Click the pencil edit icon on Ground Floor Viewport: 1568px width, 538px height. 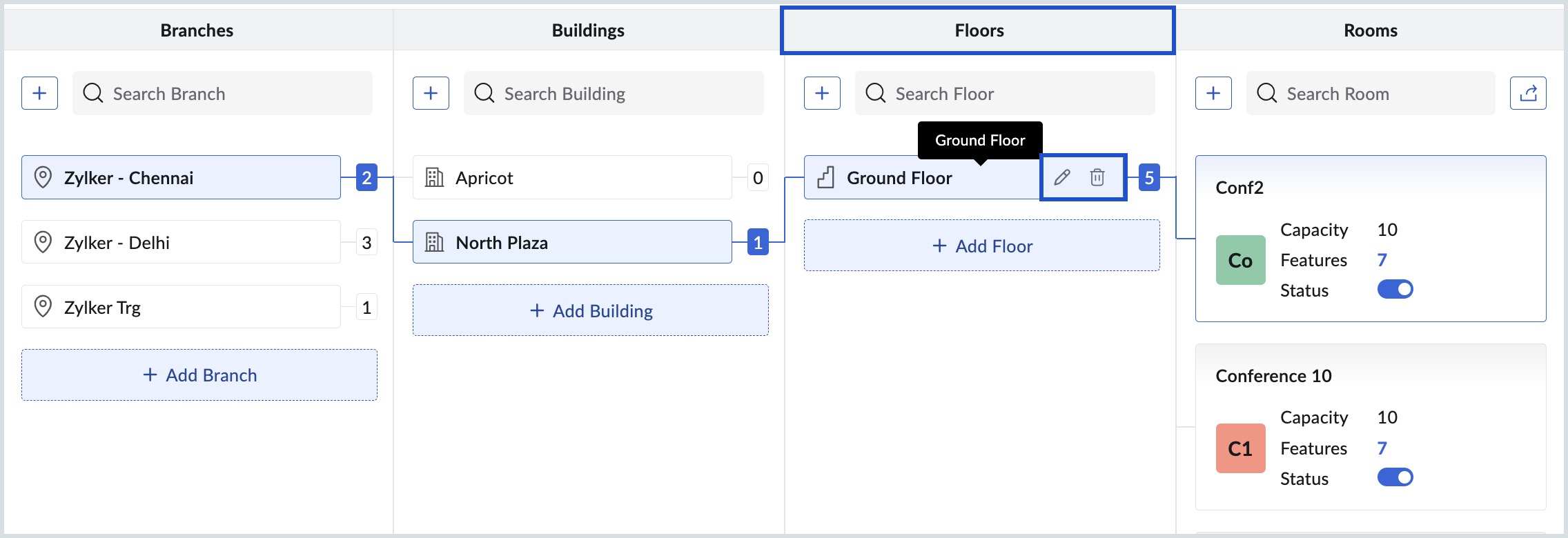(x=1062, y=177)
